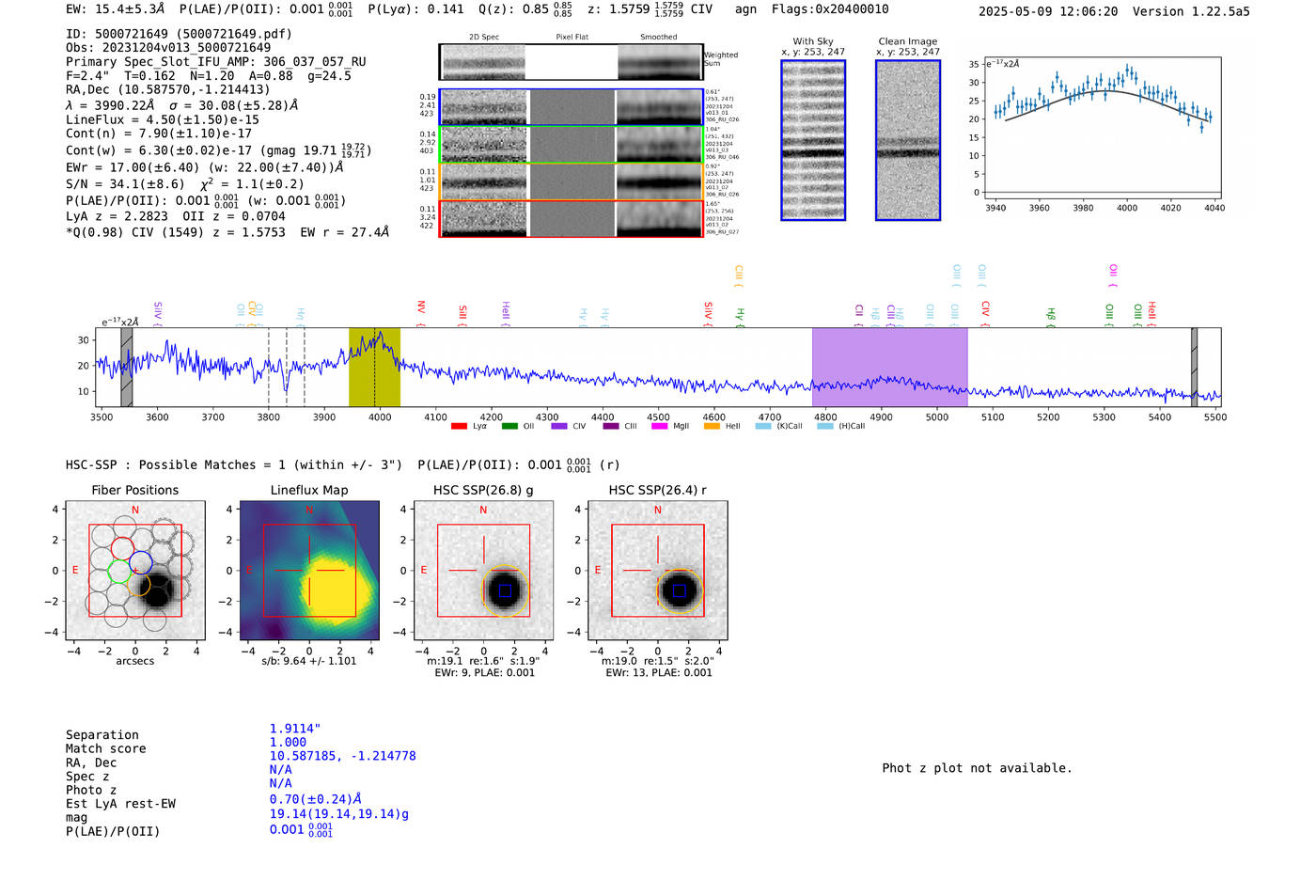Image resolution: width=1316 pixels, height=896 pixels.
Task: Click the MgII magenta legend swatch
Action: (660, 426)
